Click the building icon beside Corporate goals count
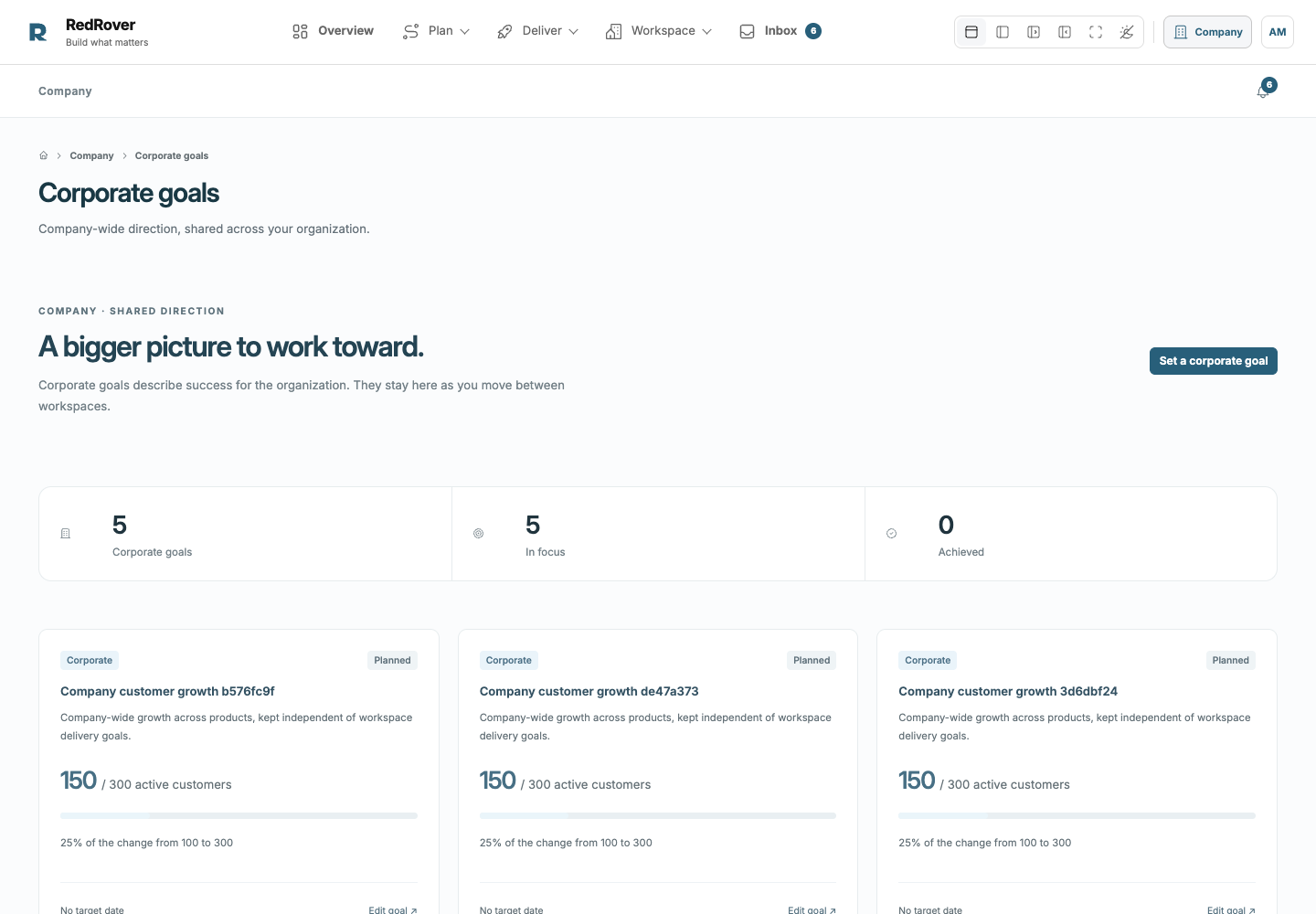This screenshot has height=914, width=1316. [x=66, y=534]
